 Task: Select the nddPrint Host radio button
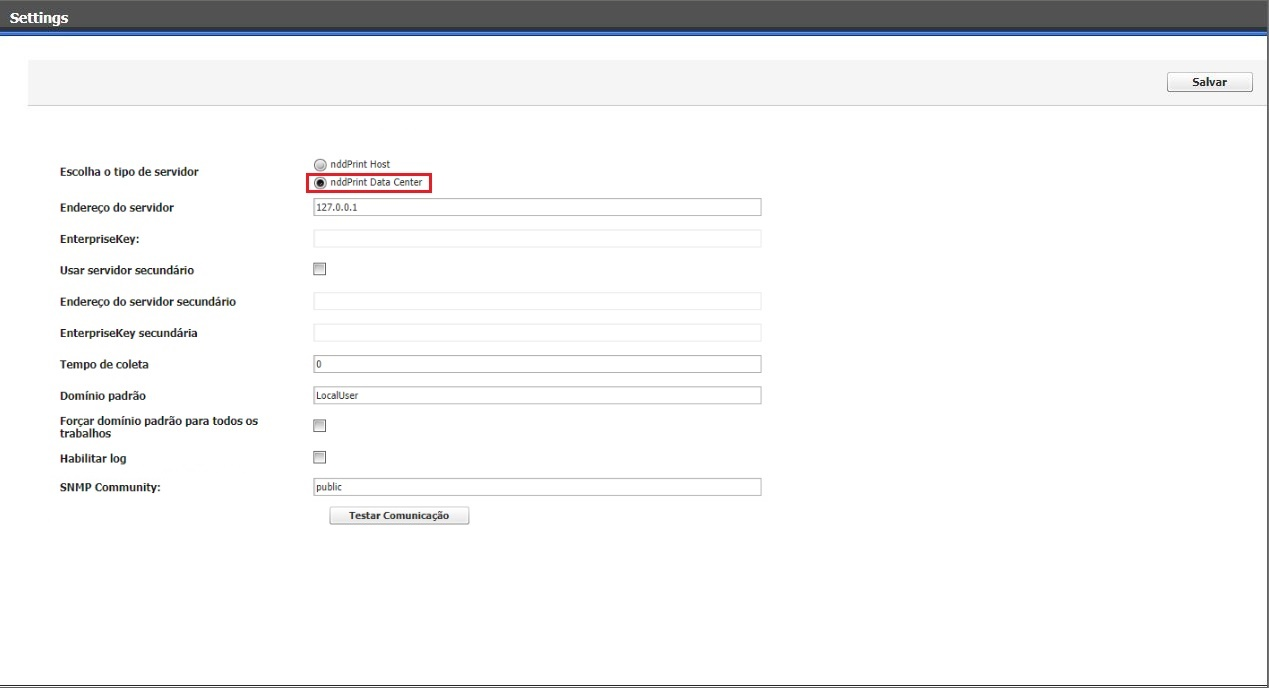[x=320, y=164]
